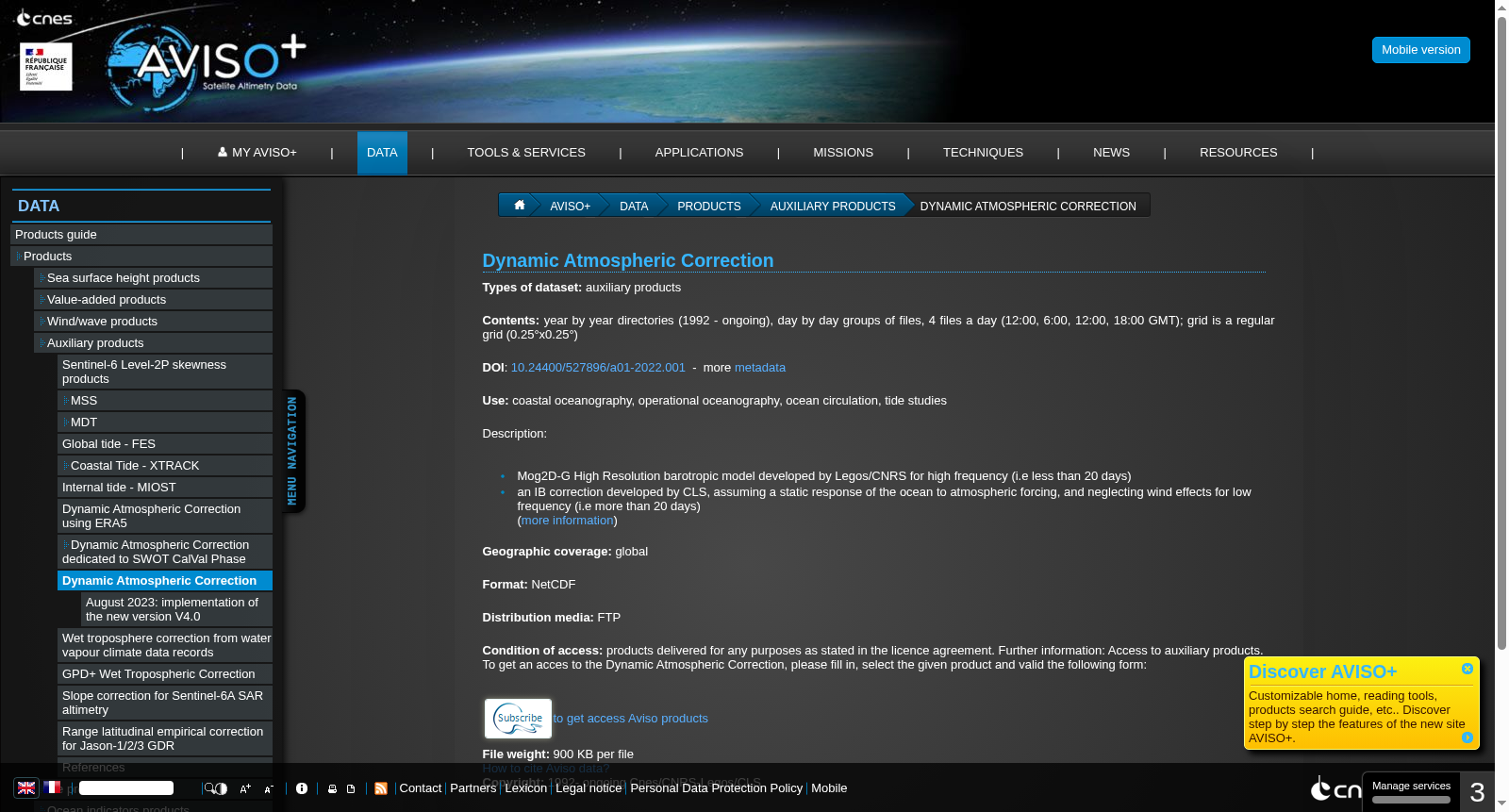Click the magnifier search icon in footer
The width and height of the screenshot is (1509, 812).
click(x=209, y=787)
